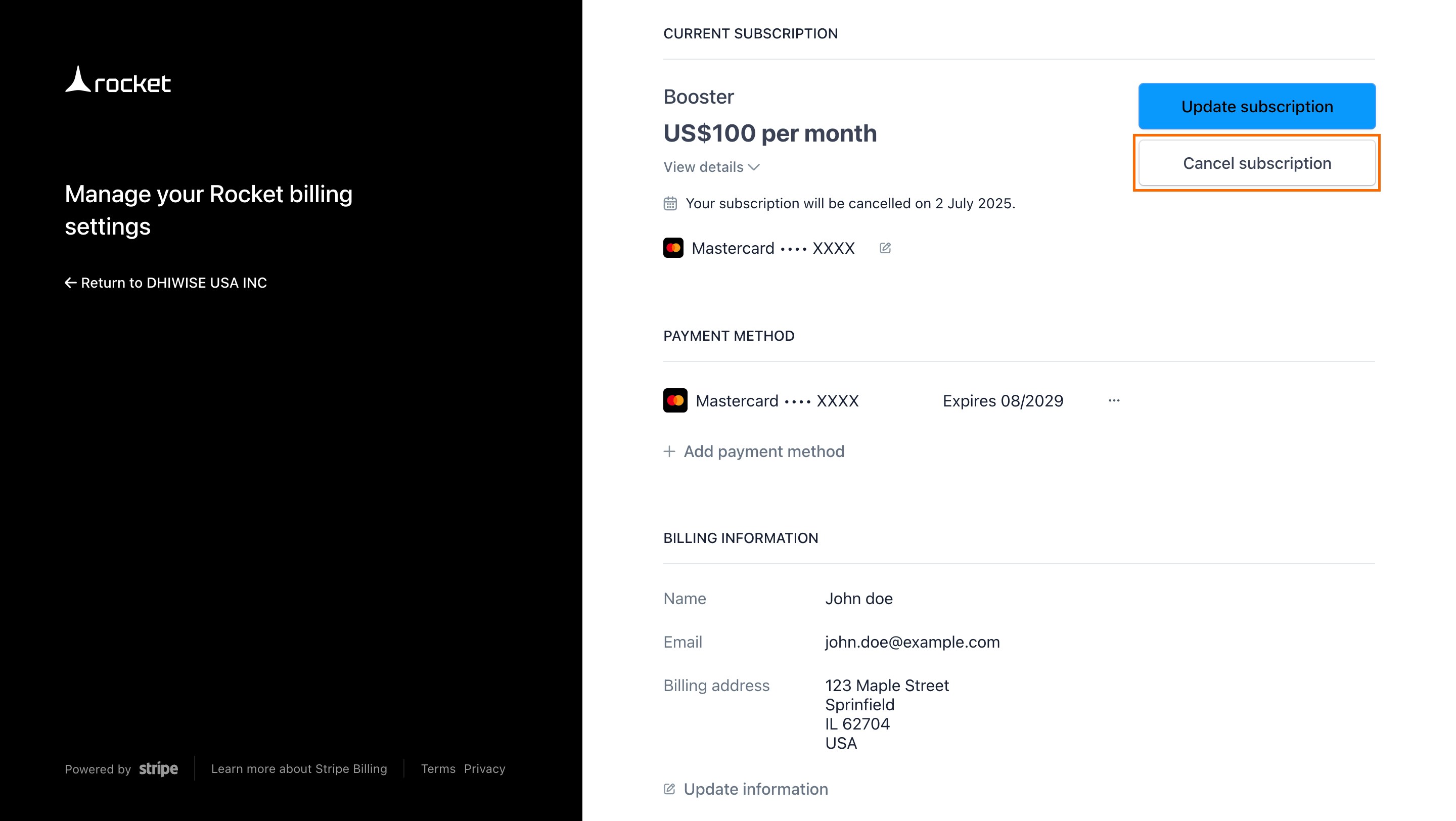The height and width of the screenshot is (821, 1456).
Task: Click the Update information link text
Action: (756, 789)
